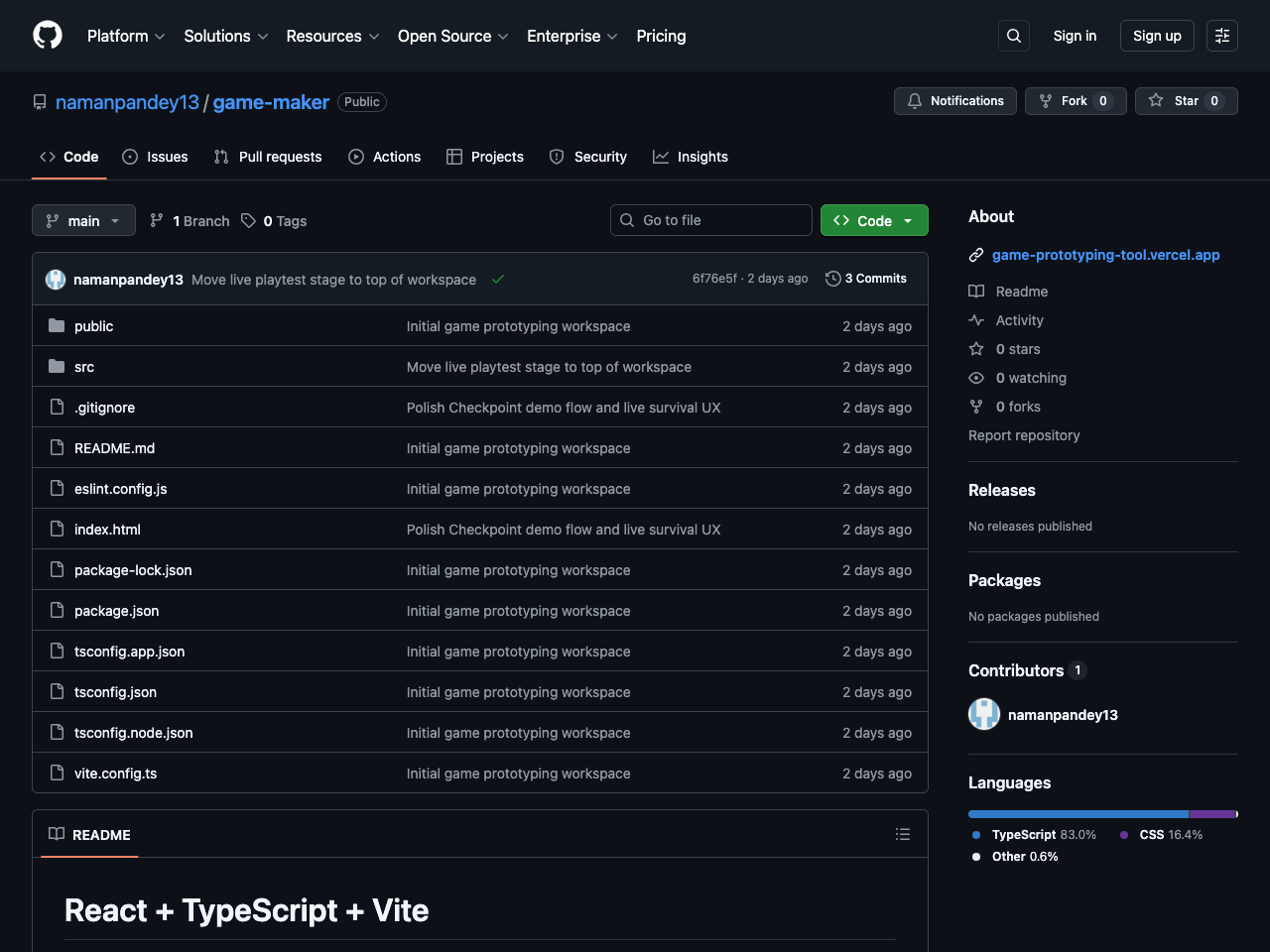Click the star icon beside 0 stars
The width and height of the screenshot is (1270, 952).
[x=976, y=349]
